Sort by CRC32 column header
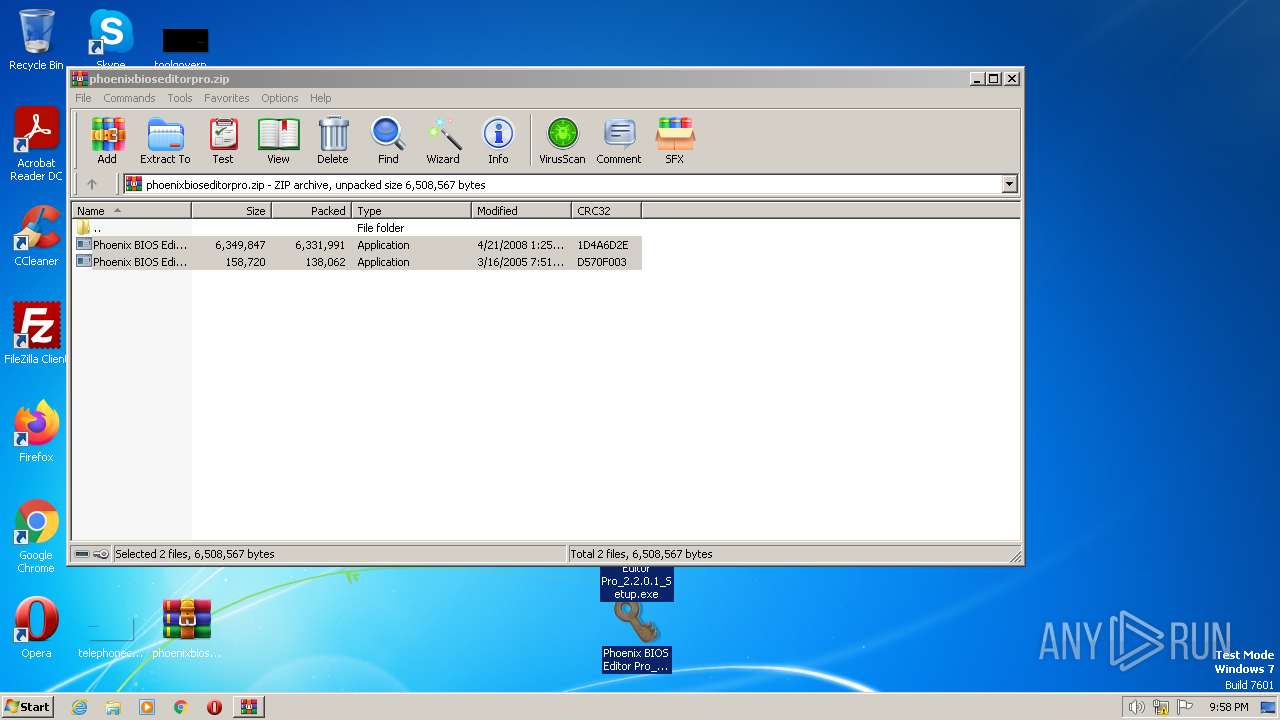 click(x=606, y=211)
